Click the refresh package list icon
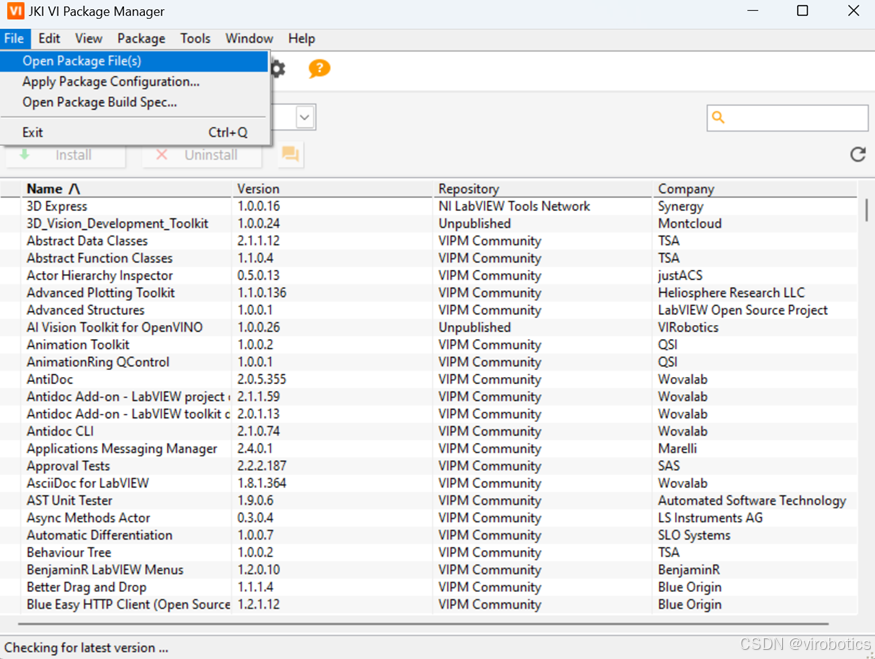875x659 pixels. coord(858,154)
